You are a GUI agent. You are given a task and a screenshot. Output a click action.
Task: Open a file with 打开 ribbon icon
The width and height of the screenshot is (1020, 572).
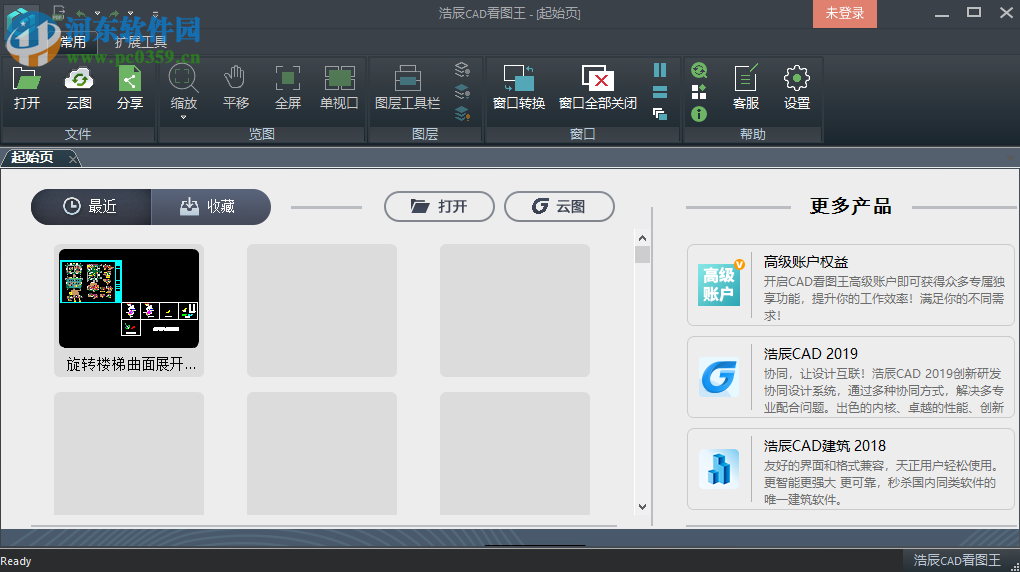[27, 88]
